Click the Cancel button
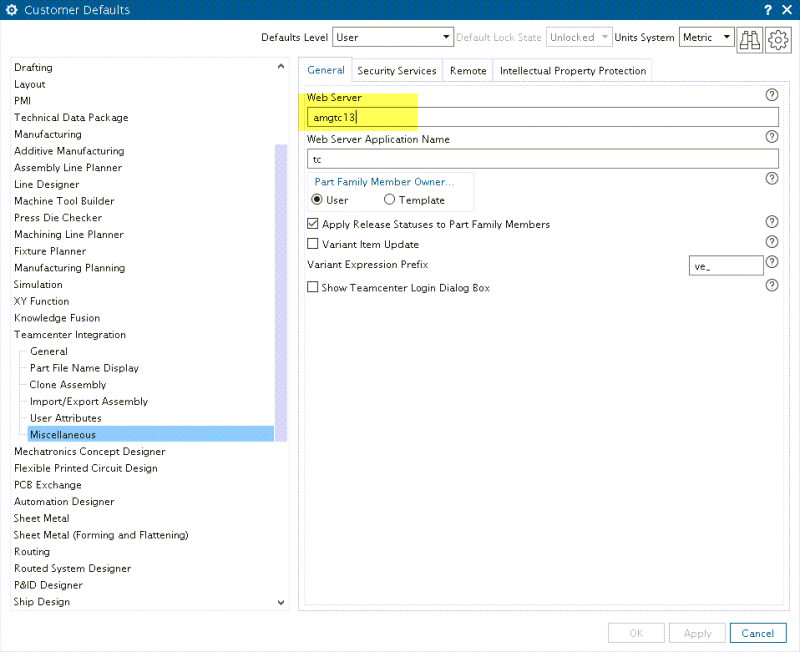Viewport: 800px width, 652px height. [758, 633]
